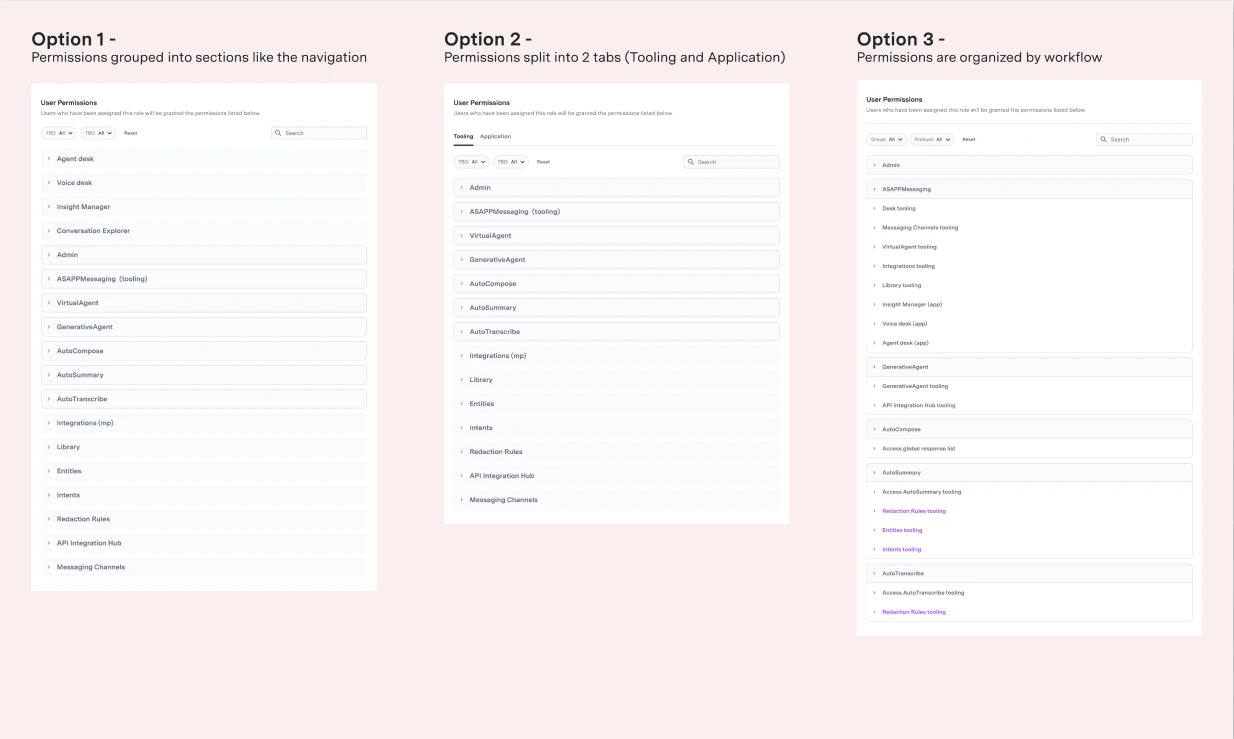
Task: Click Reset in Option 2 filters
Action: [x=543, y=161]
